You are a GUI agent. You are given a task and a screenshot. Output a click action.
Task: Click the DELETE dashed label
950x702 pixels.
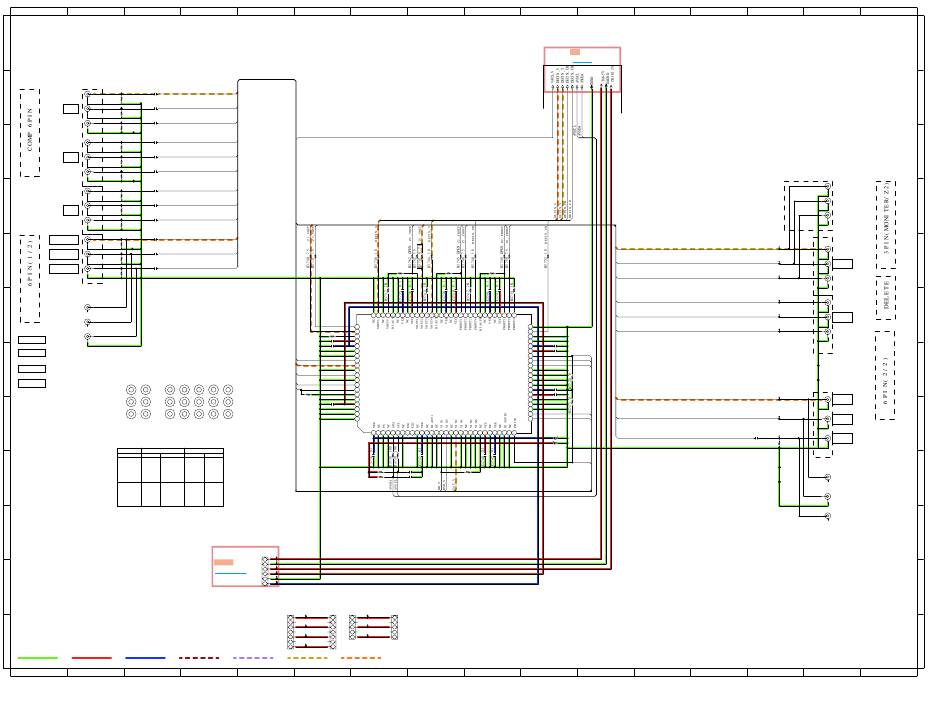click(x=886, y=298)
